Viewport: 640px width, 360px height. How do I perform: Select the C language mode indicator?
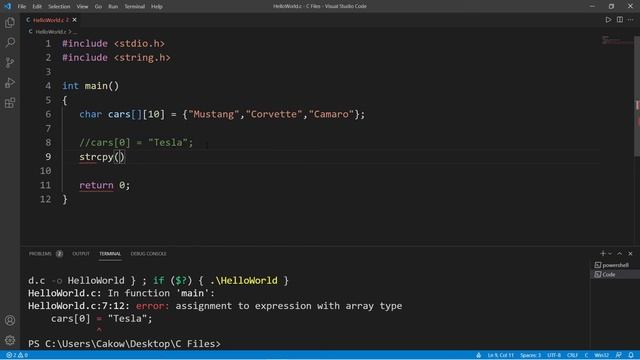586,355
